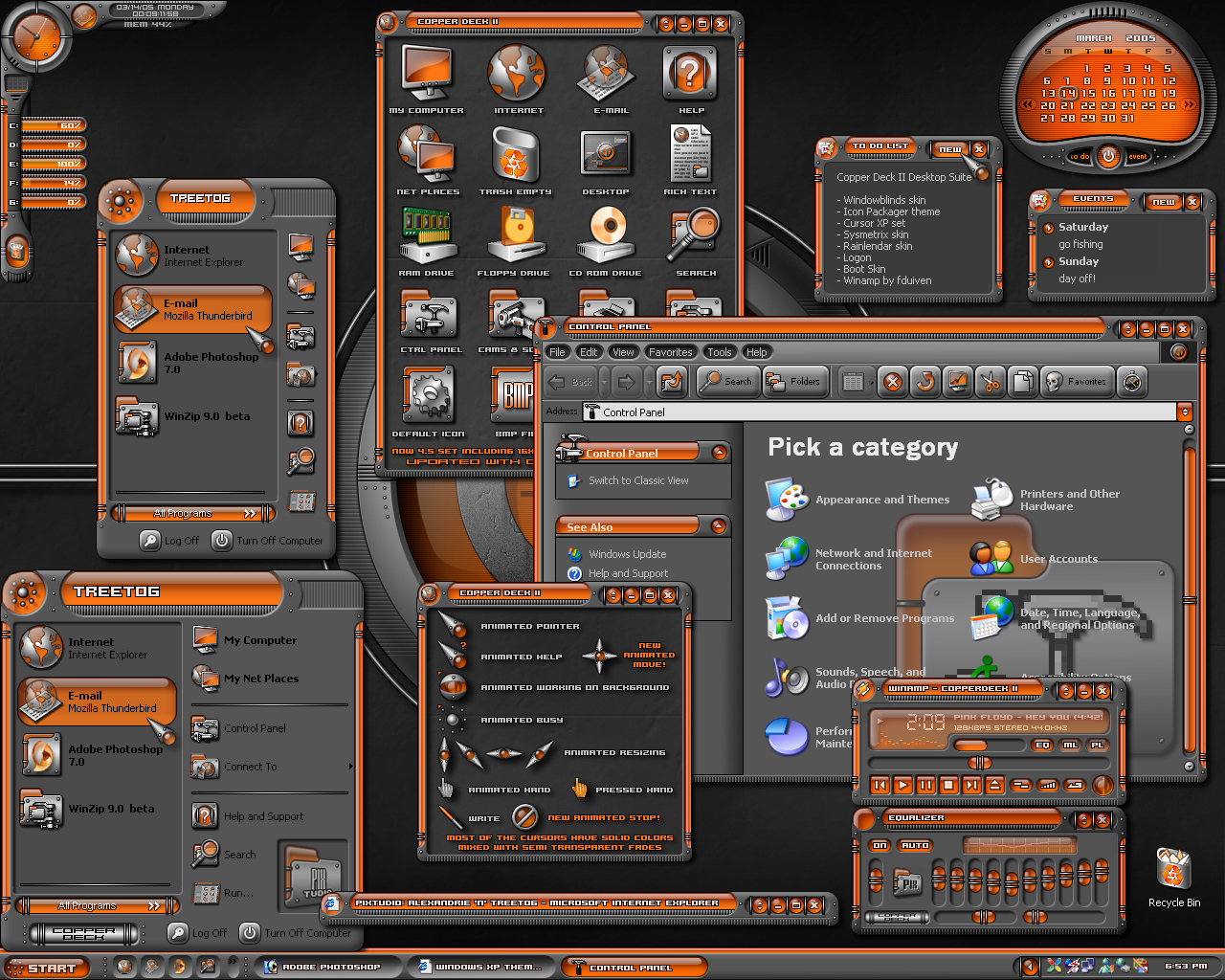
Task: Collapse the See Also section
Action: coord(719,526)
